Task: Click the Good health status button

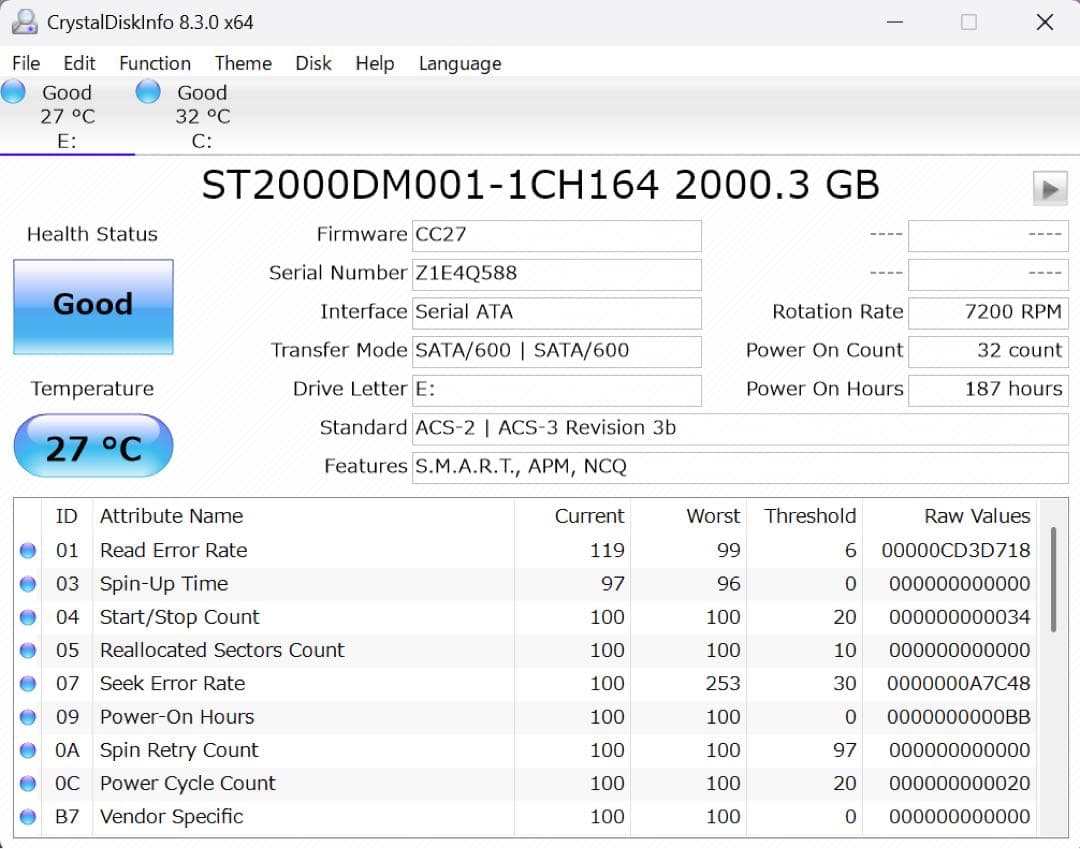Action: [x=93, y=305]
